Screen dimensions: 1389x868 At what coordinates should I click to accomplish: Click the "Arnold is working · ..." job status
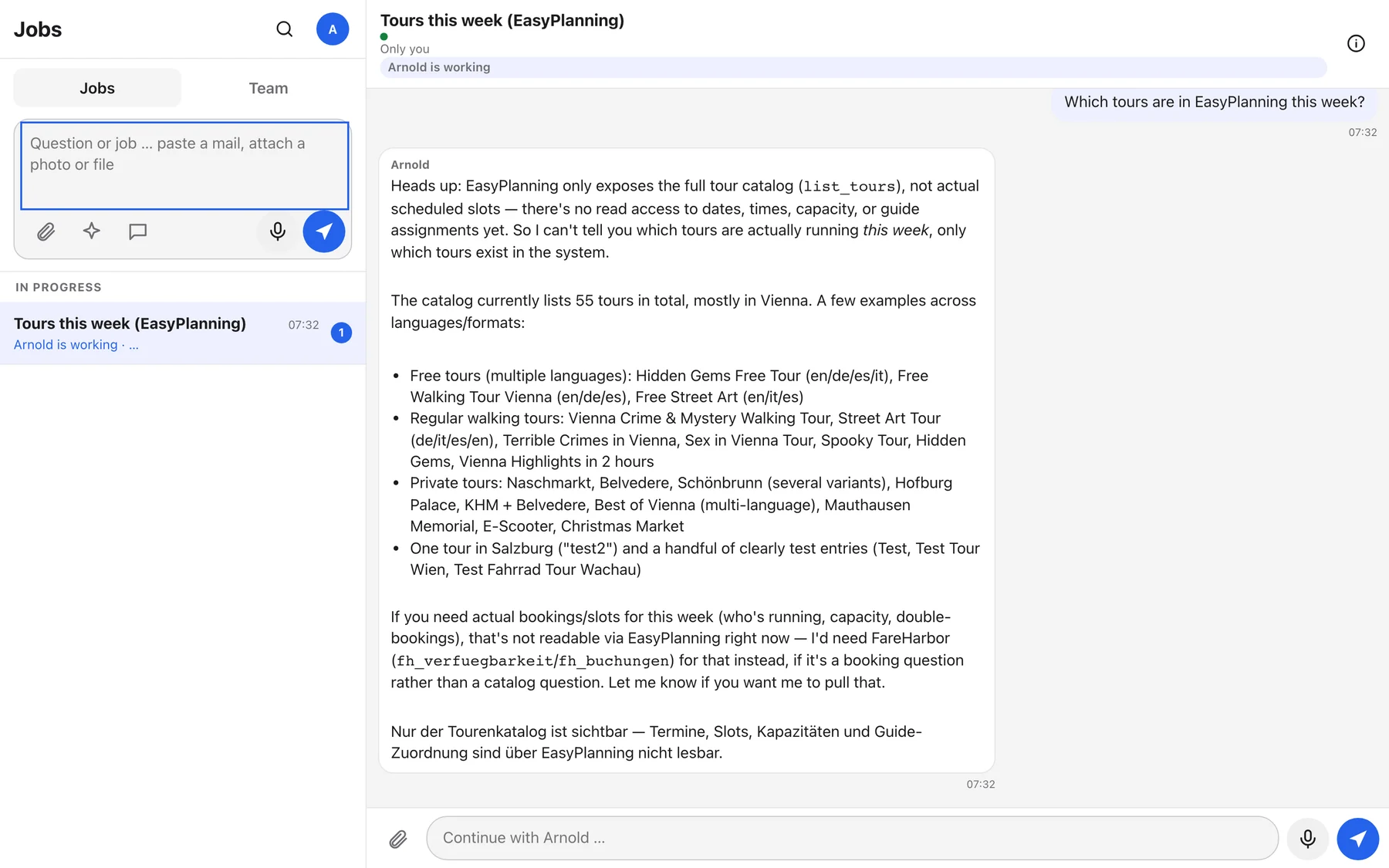point(76,345)
